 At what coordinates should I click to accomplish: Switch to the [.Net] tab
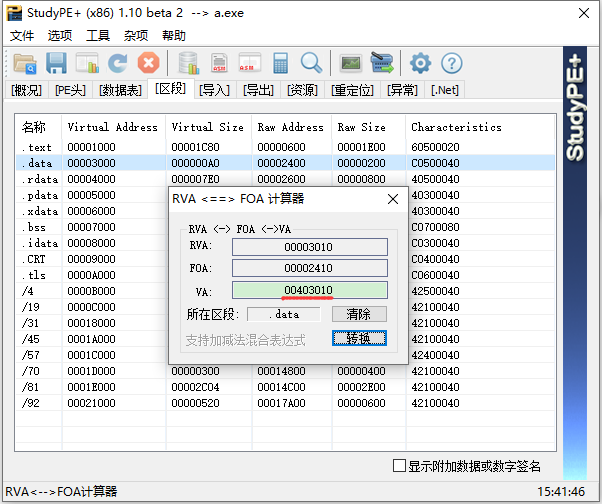(445, 90)
